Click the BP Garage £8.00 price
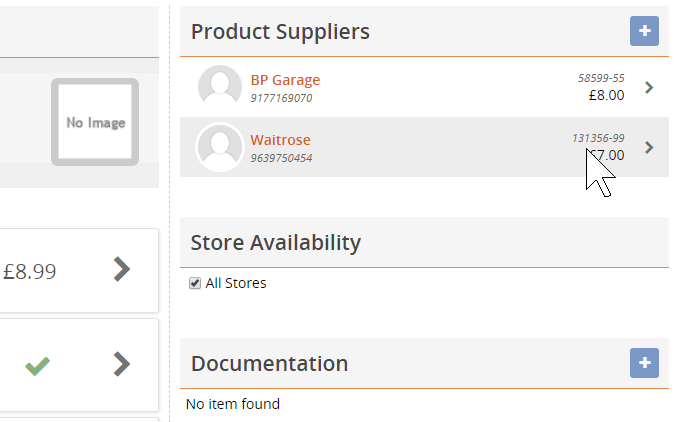678x422 pixels. [x=606, y=96]
